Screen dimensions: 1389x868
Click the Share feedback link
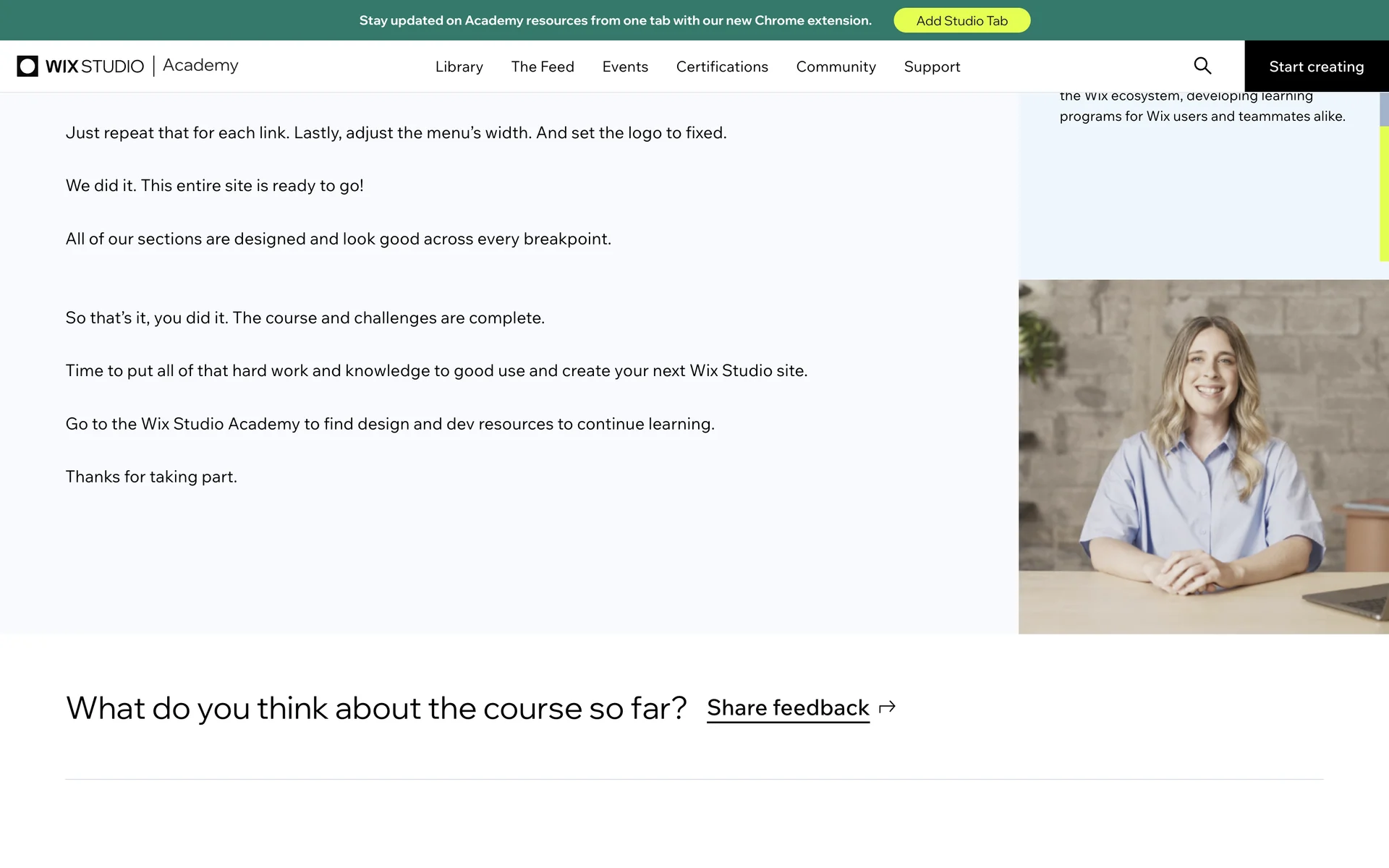pyautogui.click(x=787, y=707)
